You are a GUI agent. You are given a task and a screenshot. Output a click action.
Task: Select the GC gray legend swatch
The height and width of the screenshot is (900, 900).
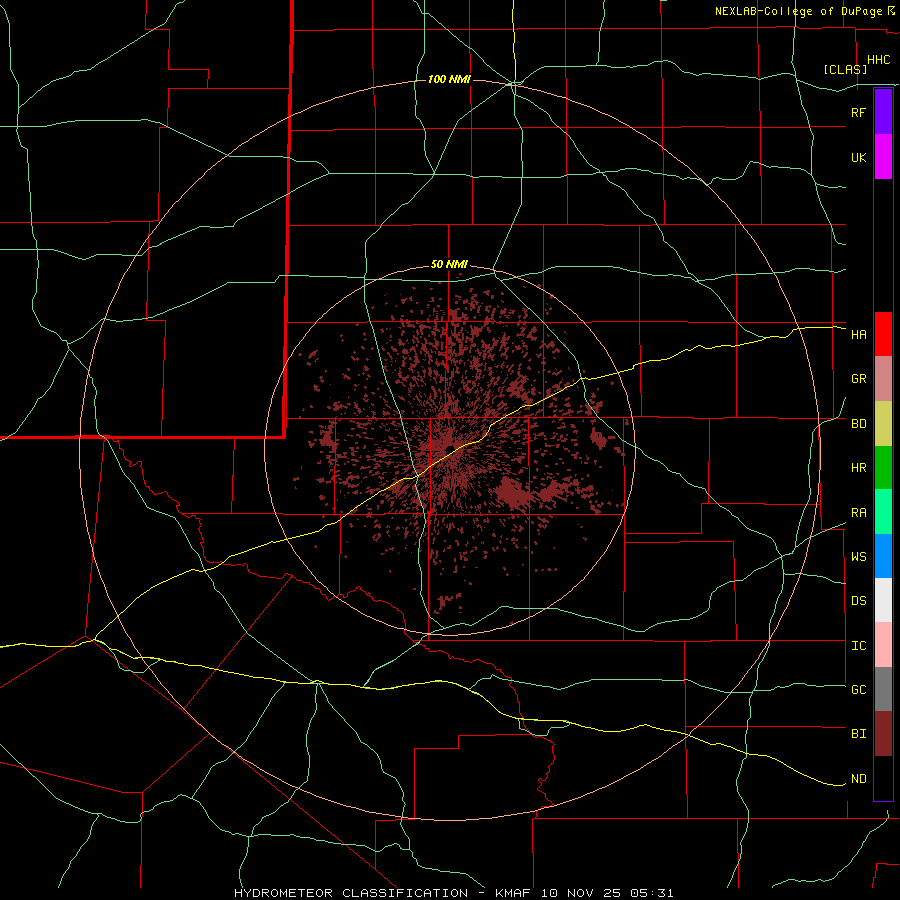click(x=883, y=689)
